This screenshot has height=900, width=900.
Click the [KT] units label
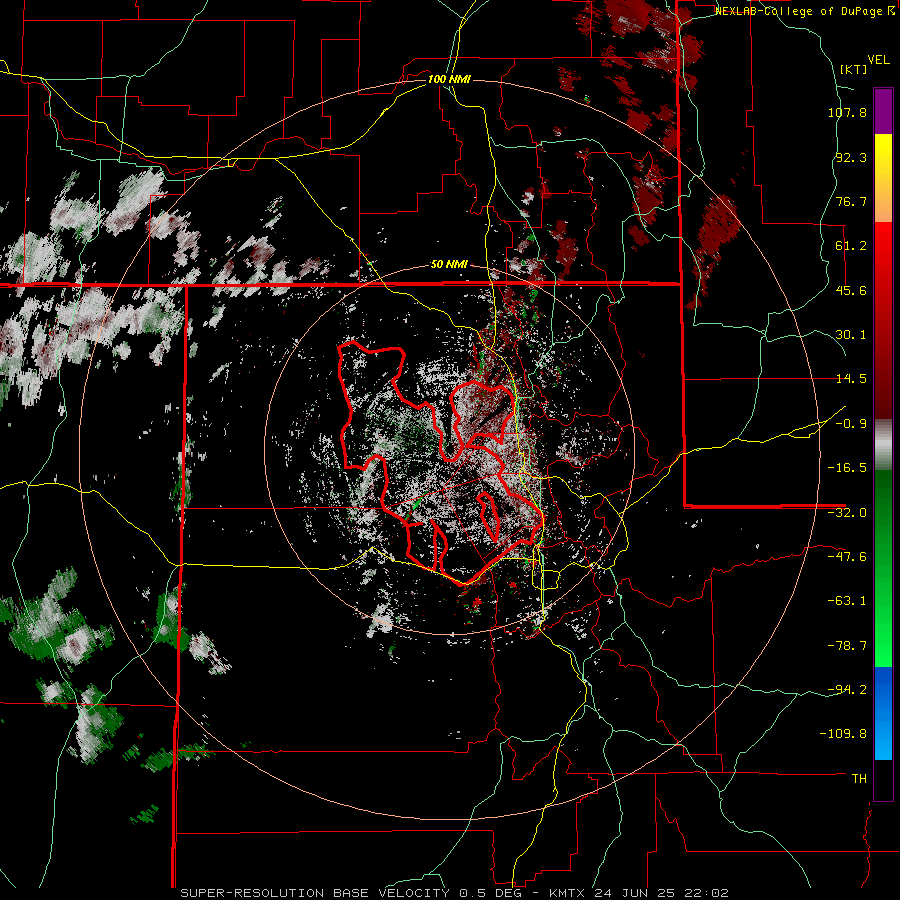[854, 69]
